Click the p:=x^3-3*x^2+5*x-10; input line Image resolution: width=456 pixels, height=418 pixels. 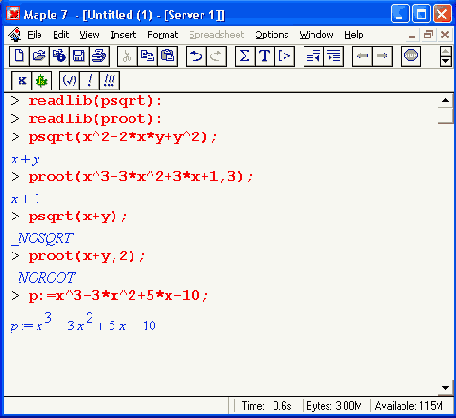click(x=118, y=296)
